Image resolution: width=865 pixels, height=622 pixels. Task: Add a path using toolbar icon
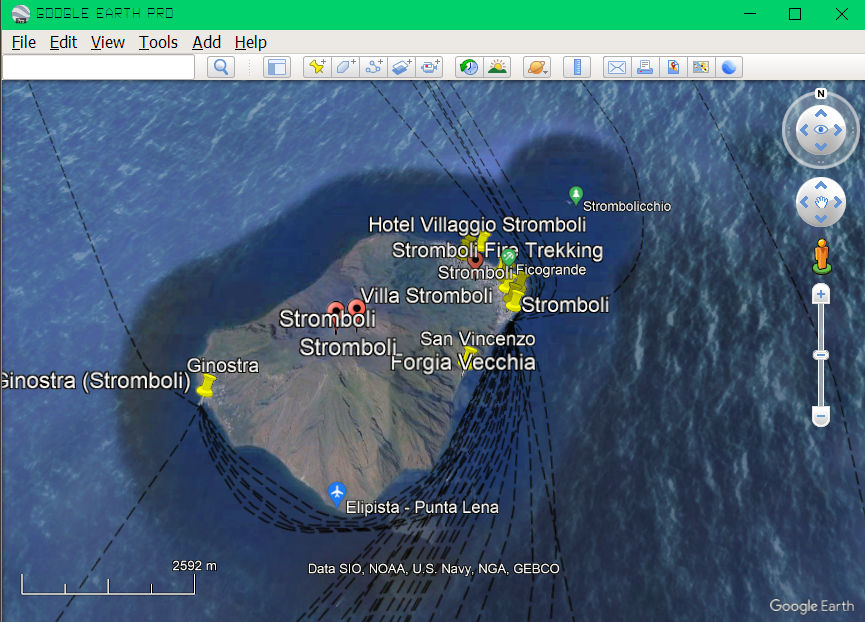pos(373,67)
